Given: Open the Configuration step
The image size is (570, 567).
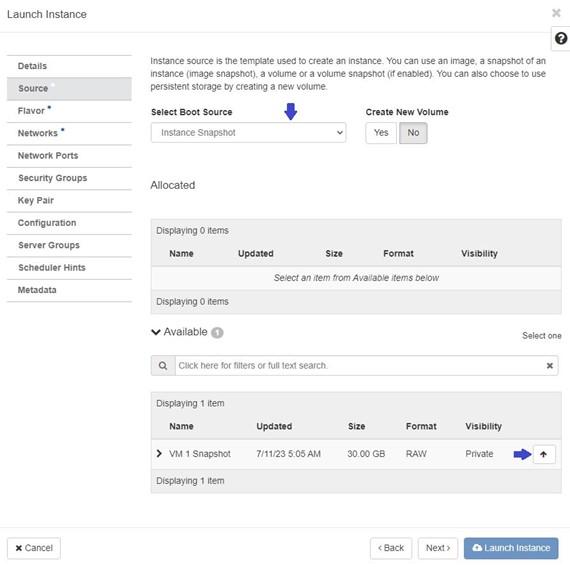Looking at the screenshot, I should click(x=69, y=223).
